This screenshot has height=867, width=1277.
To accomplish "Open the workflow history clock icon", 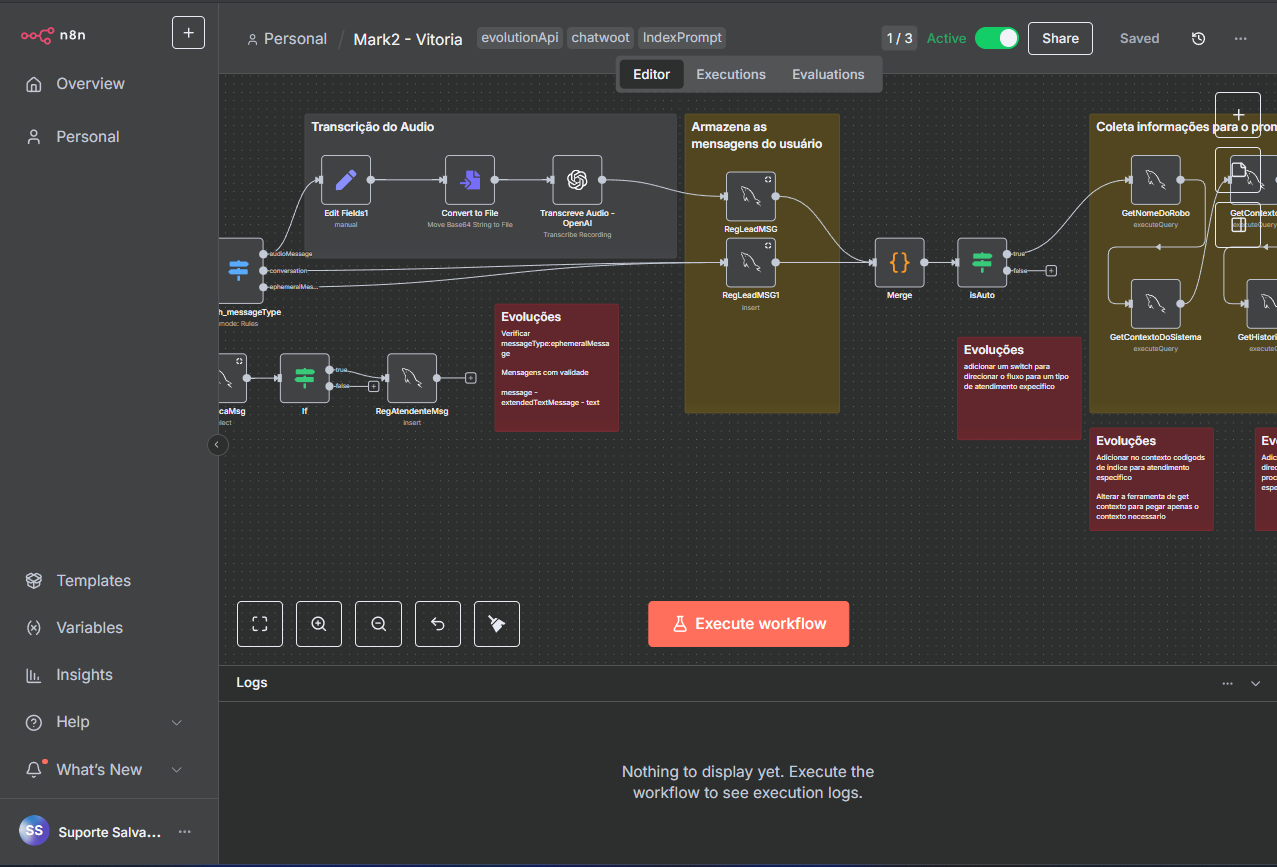I will click(1198, 39).
